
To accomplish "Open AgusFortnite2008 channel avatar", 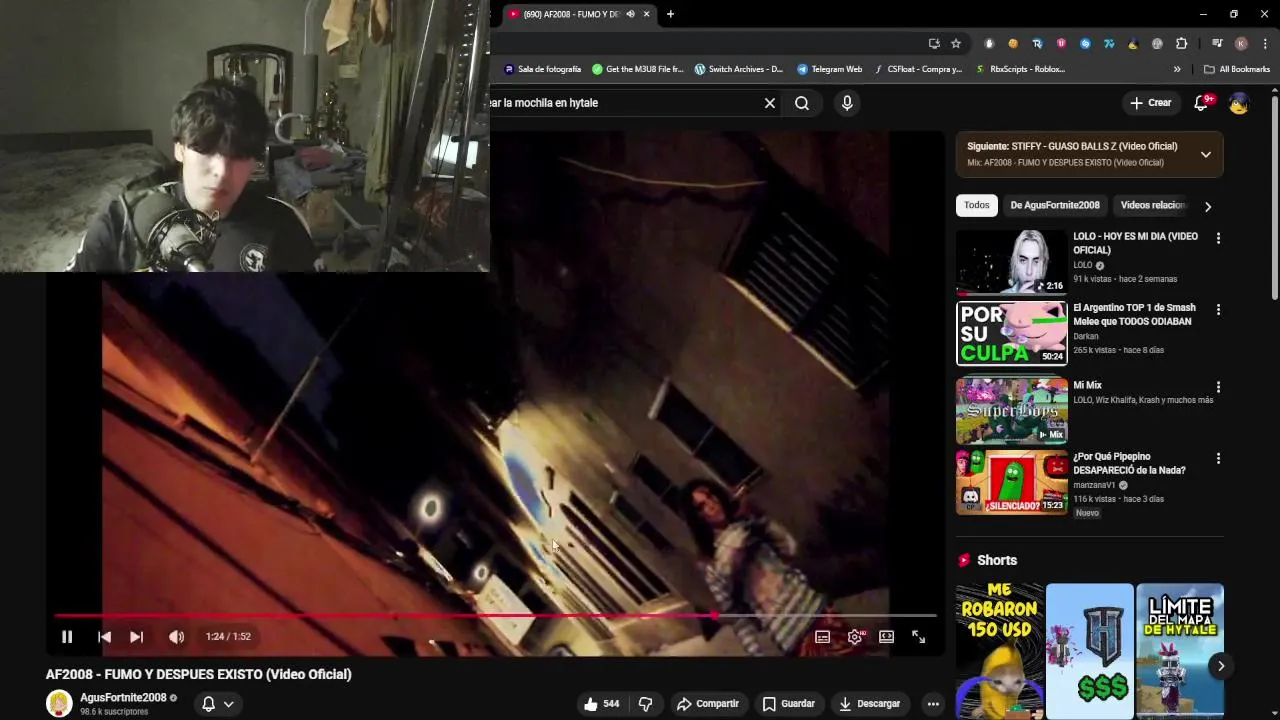I will [59, 703].
